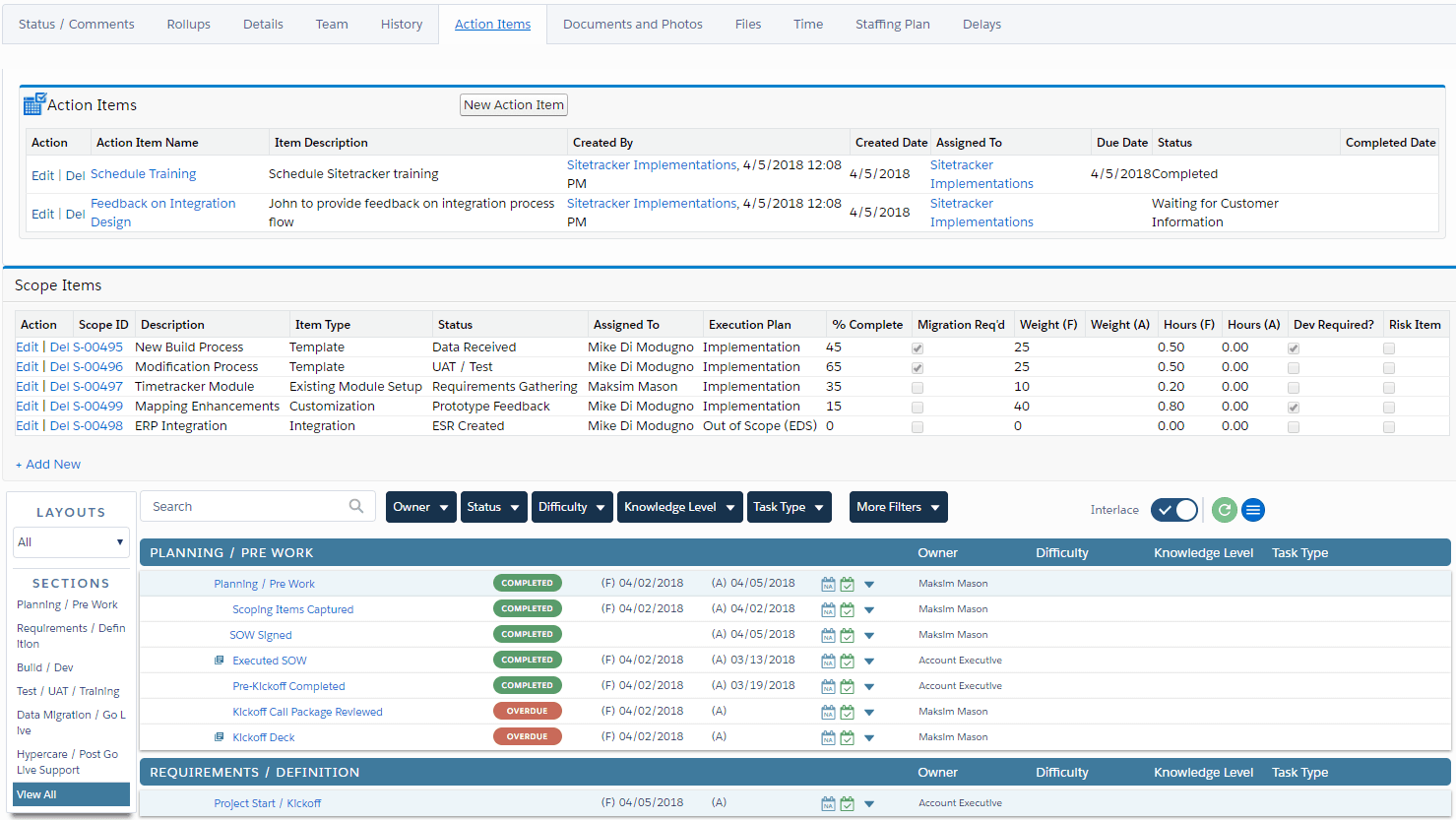1456x820 pixels.
Task: Click the refresh icon near the Interlace toggle
Action: 1224,510
